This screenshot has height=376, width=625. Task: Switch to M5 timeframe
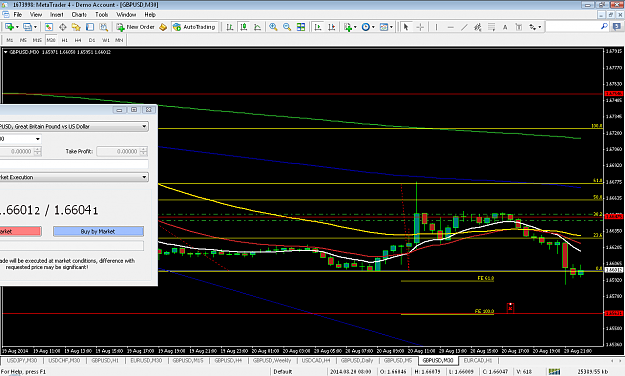23,40
